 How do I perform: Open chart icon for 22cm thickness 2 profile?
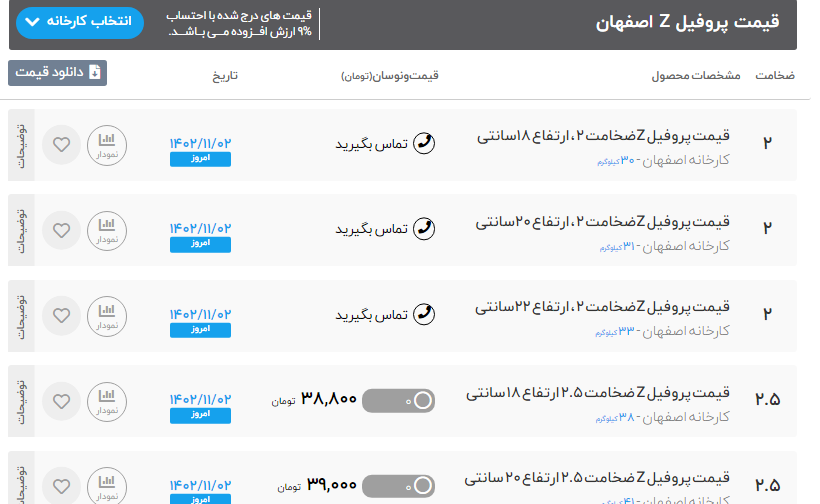106,316
